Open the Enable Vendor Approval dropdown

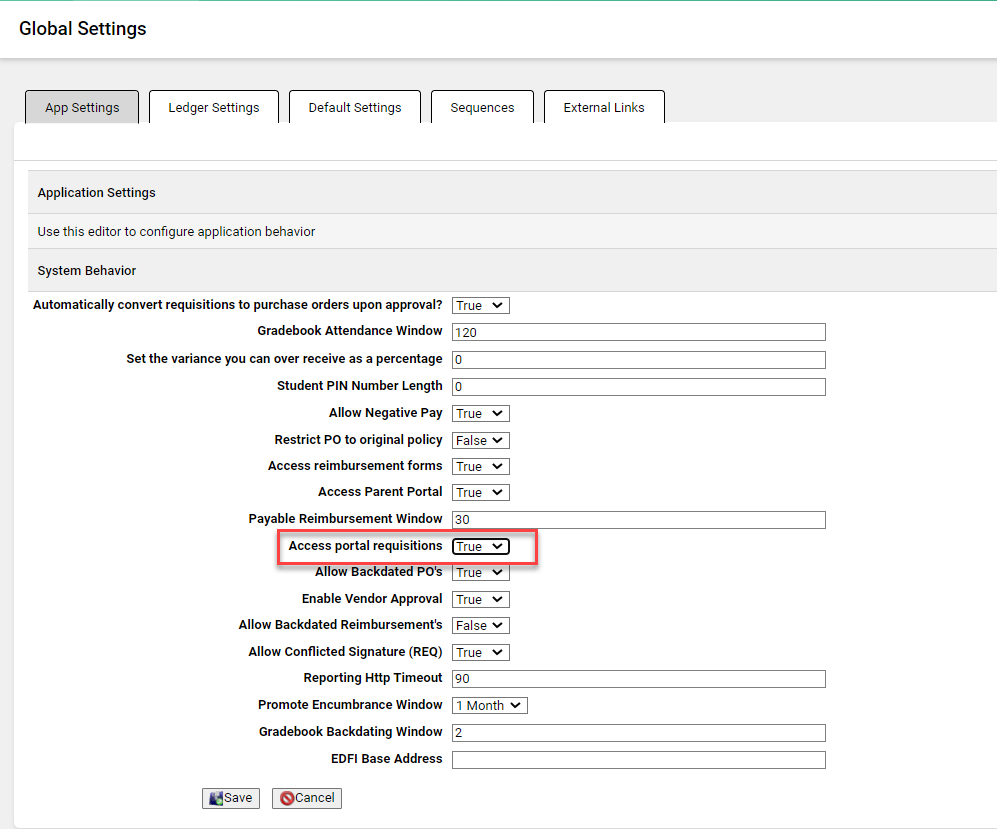(x=480, y=599)
